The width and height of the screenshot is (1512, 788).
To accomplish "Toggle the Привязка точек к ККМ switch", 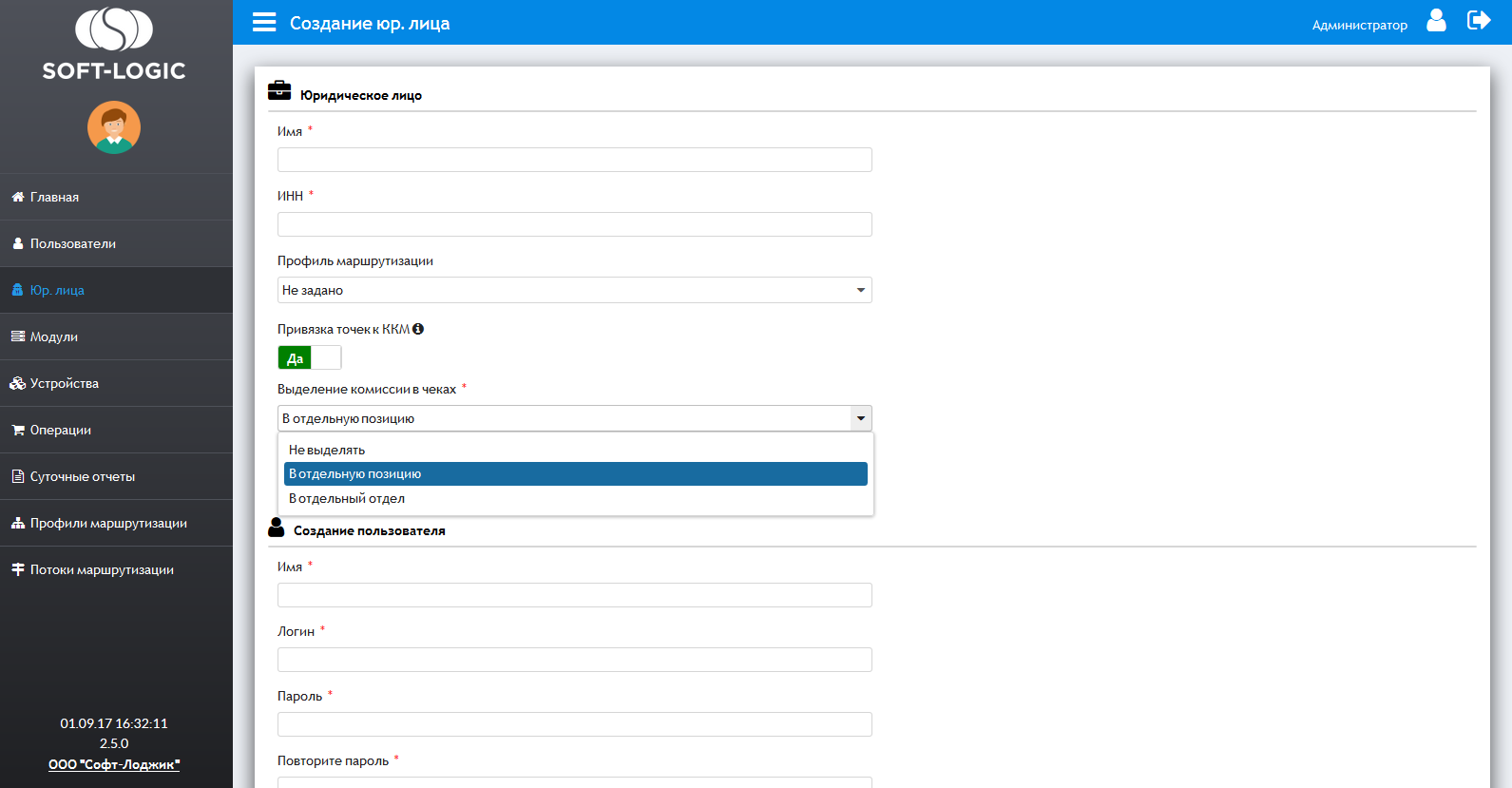I will tap(310, 358).
